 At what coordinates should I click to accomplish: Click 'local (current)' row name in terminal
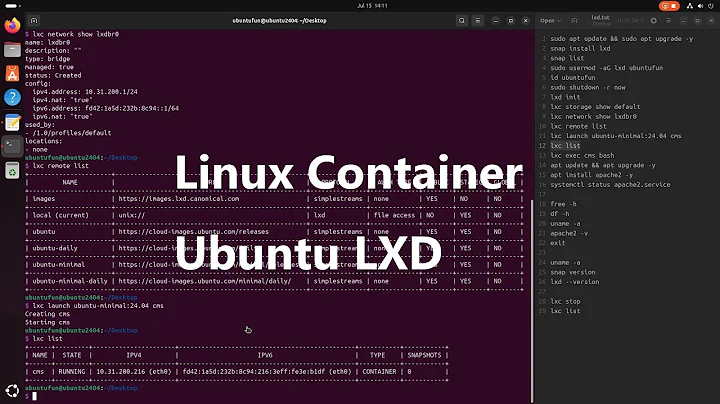click(x=60, y=215)
